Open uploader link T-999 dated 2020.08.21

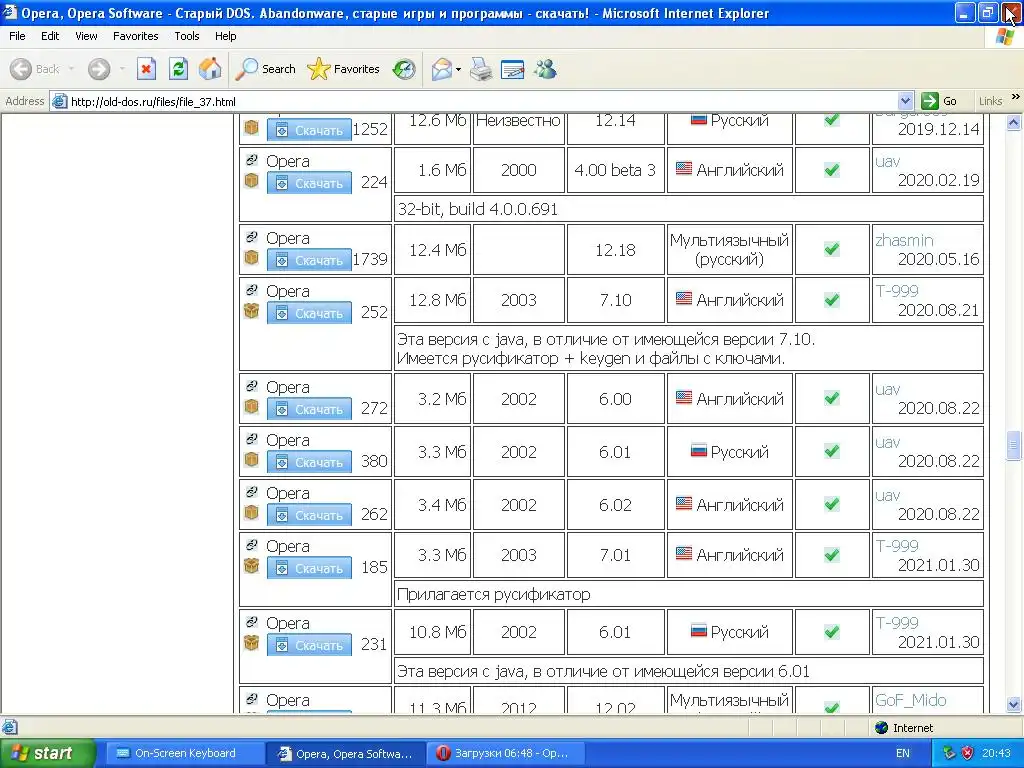click(897, 291)
